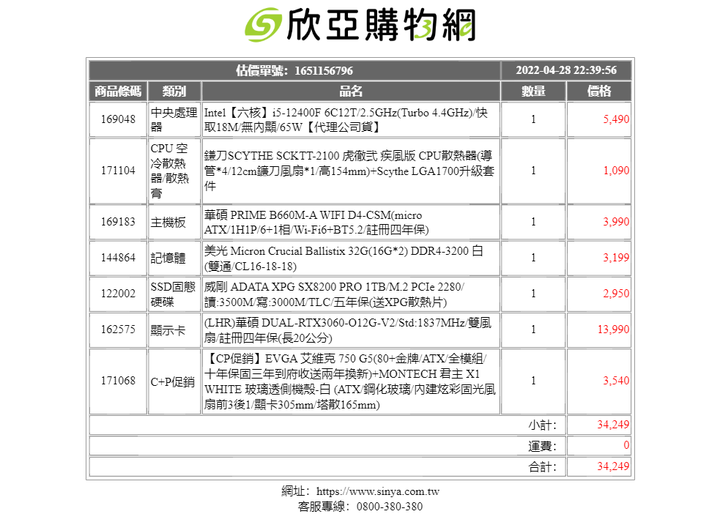Image resolution: width=720 pixels, height=514 pixels.
Task: Select the total amount next to 合計
Action: tap(613, 467)
